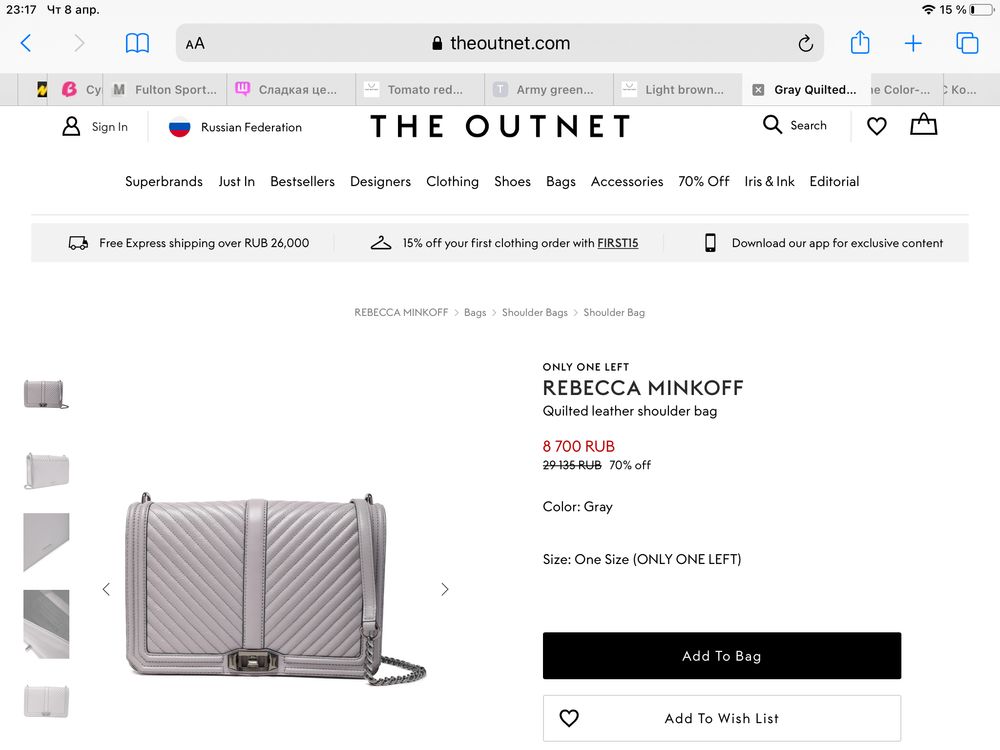
Task: Show all open tabs overview icon
Action: pos(967,43)
